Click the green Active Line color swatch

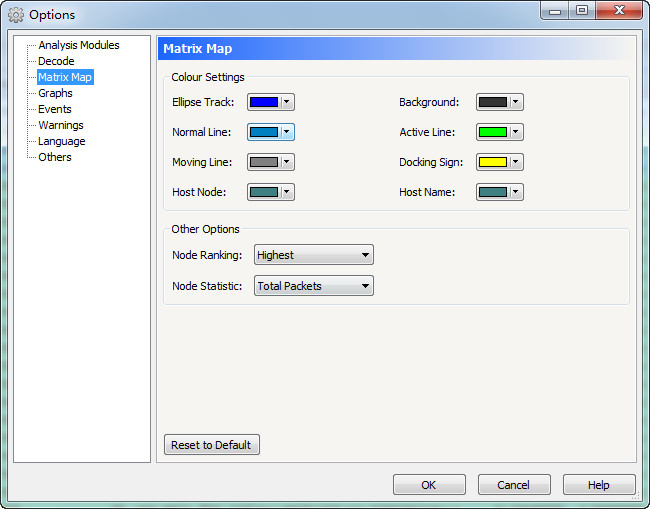click(x=493, y=132)
